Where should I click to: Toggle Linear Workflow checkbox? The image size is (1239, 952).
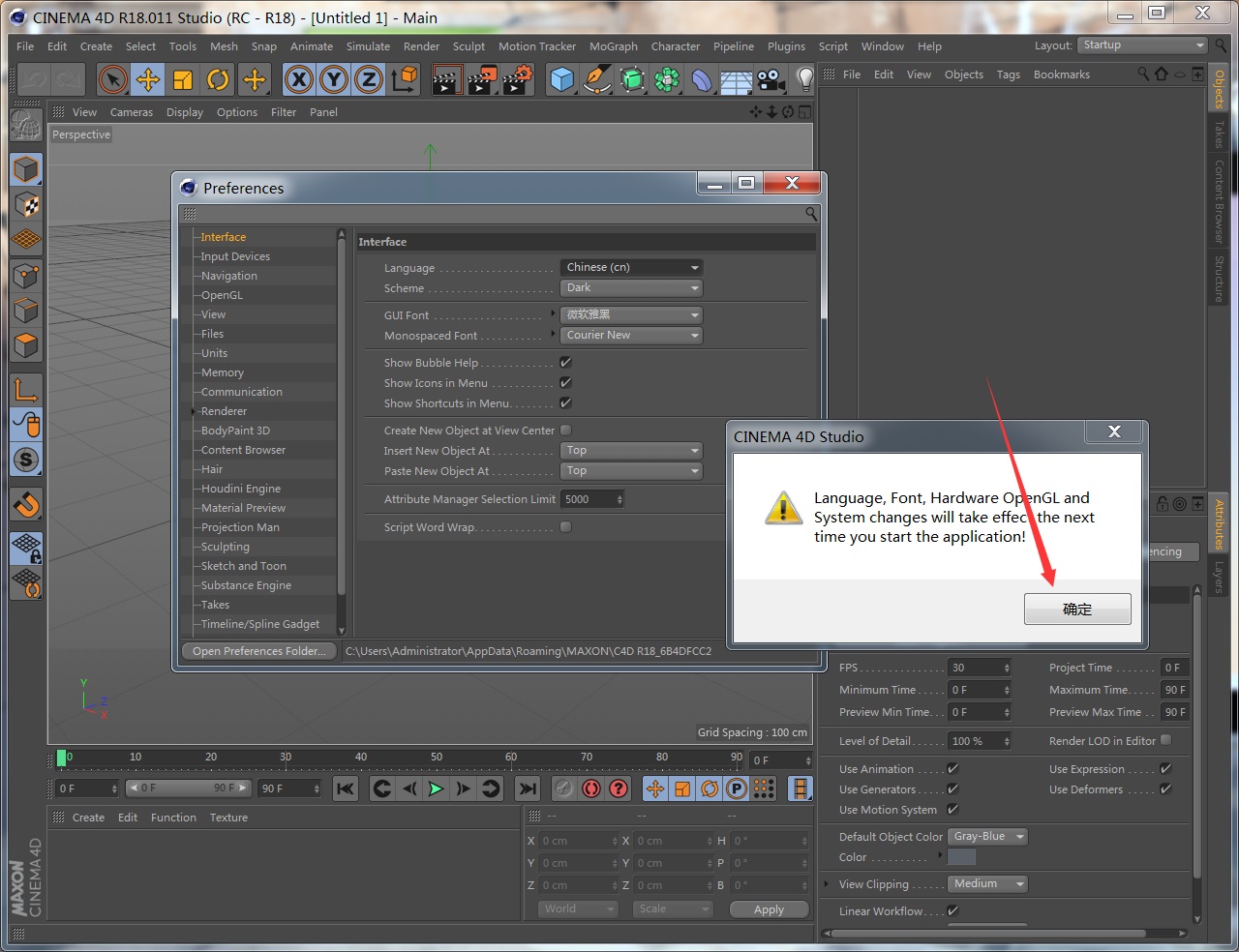(x=952, y=910)
